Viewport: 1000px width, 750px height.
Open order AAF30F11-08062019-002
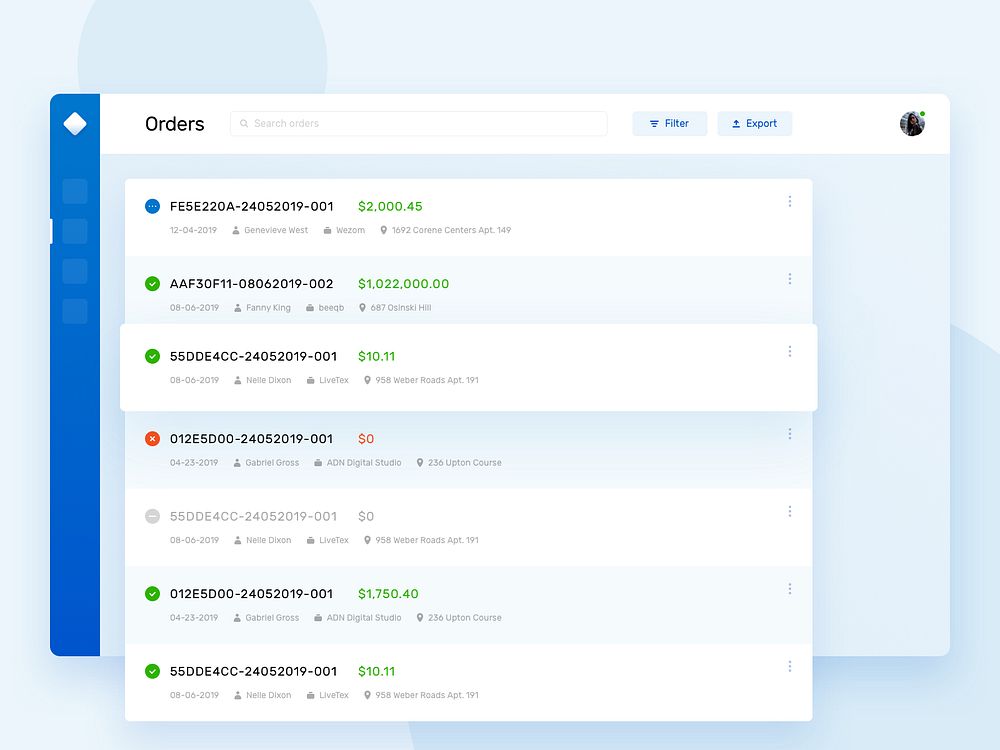(251, 283)
